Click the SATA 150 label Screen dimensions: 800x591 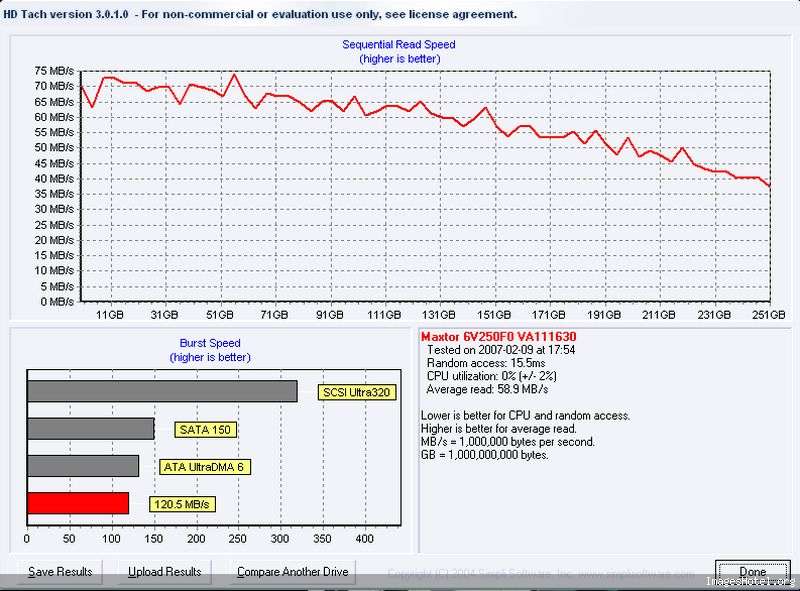point(205,430)
